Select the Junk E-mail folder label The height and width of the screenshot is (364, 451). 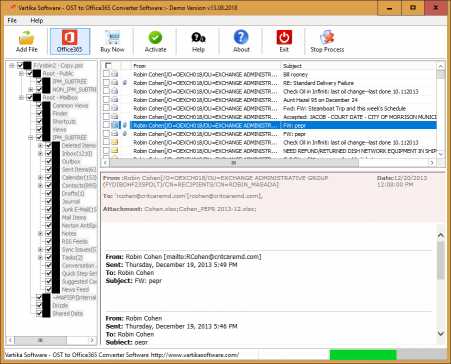tap(79, 209)
